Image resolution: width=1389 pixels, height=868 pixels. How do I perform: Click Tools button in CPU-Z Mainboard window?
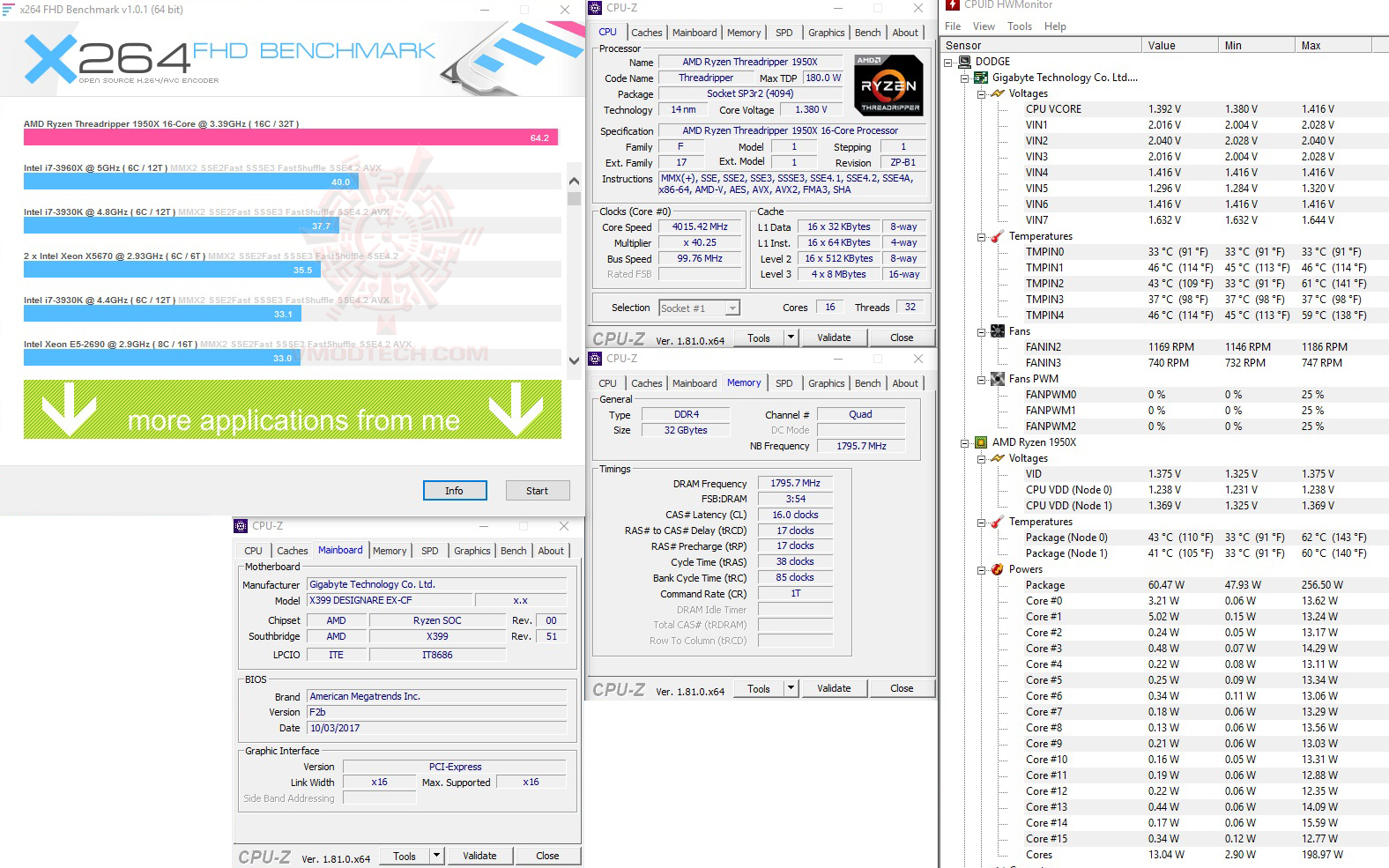[405, 856]
